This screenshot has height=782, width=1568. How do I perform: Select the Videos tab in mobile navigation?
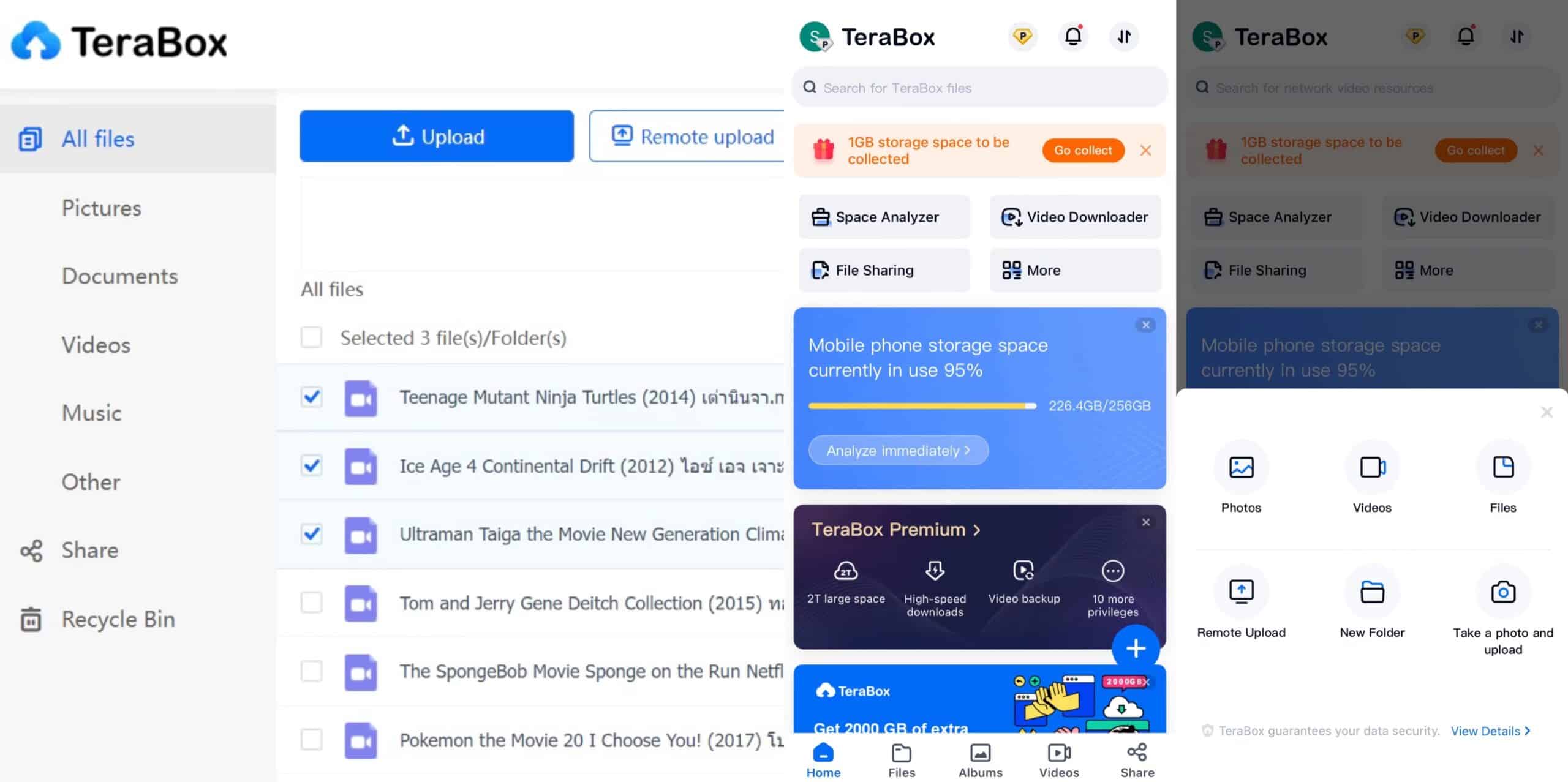(x=1058, y=760)
